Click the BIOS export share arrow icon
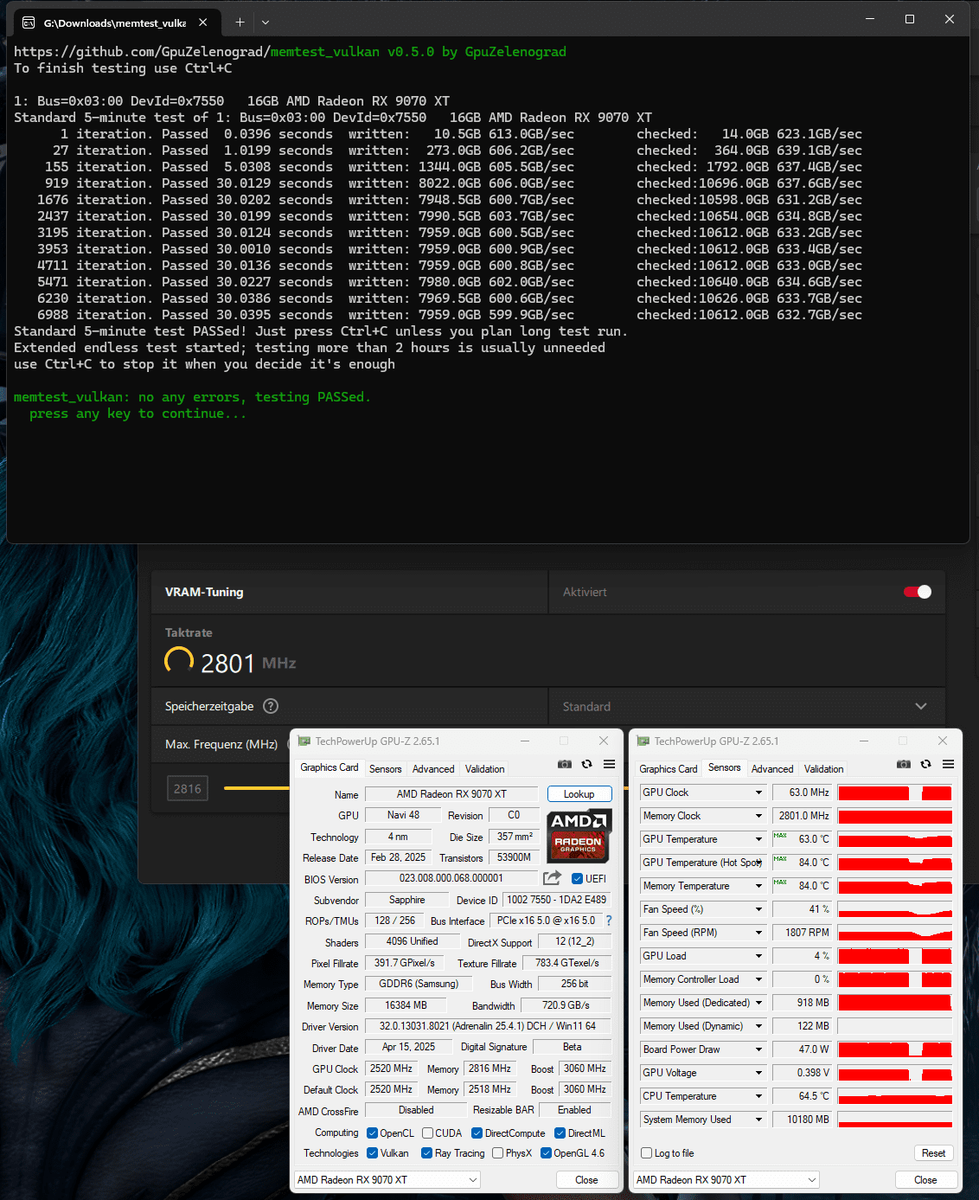Image resolution: width=979 pixels, height=1200 pixels. point(552,878)
